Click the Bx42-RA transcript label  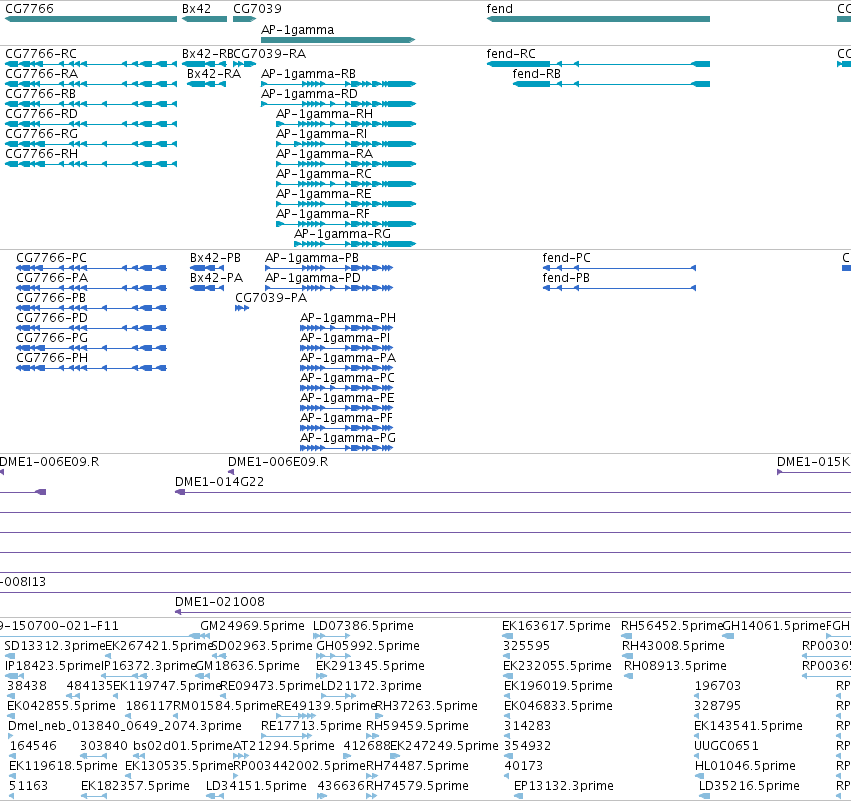pos(214,74)
